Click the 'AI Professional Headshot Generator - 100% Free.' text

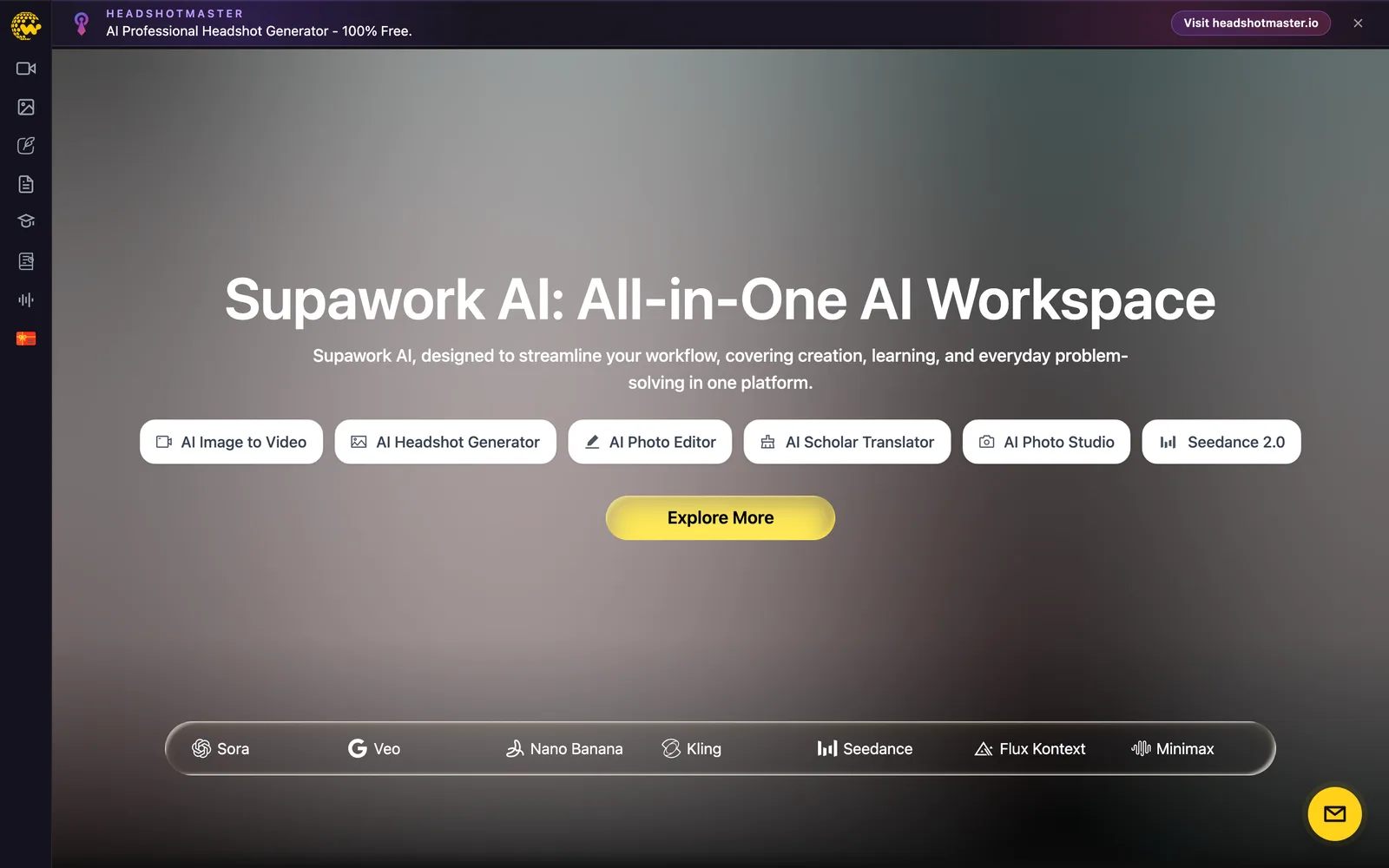coord(259,31)
